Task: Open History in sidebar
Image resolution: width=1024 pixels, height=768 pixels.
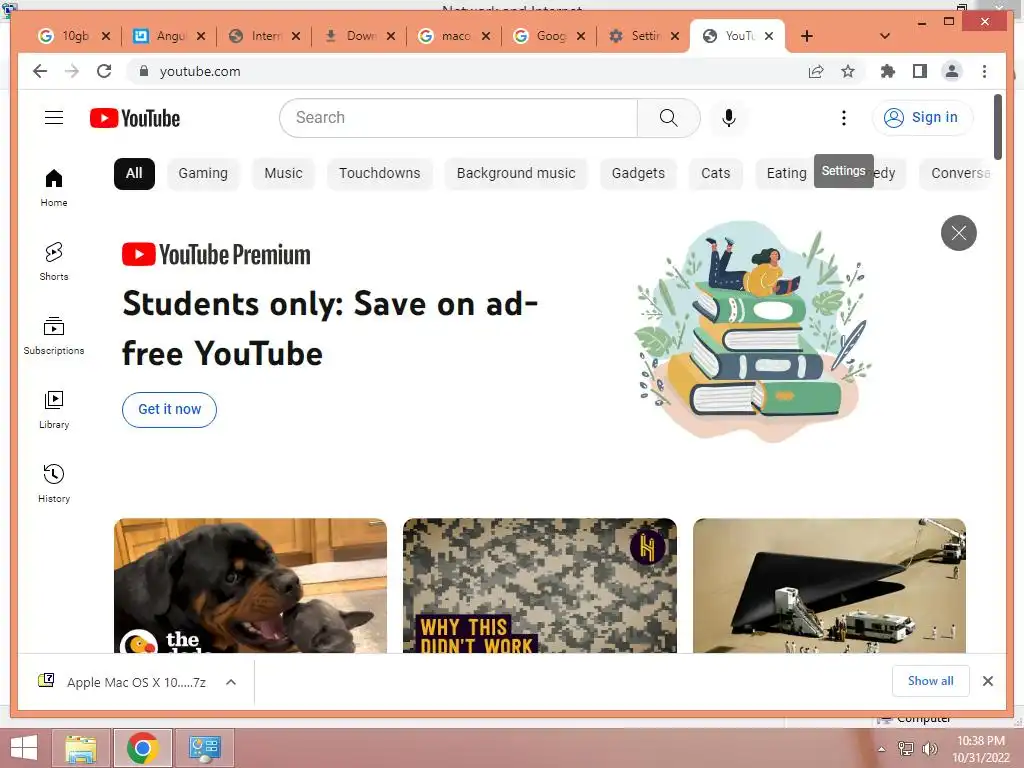Action: 54,483
